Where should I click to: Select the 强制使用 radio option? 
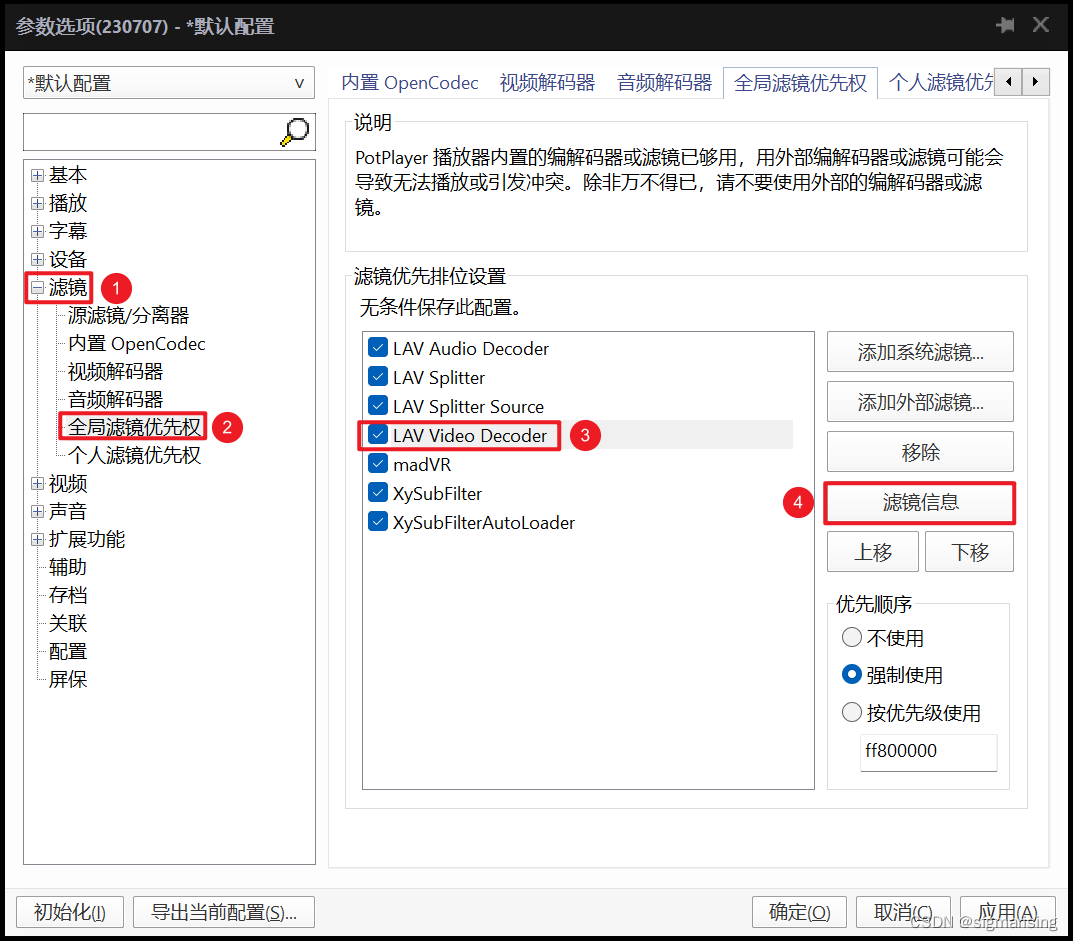click(x=851, y=675)
